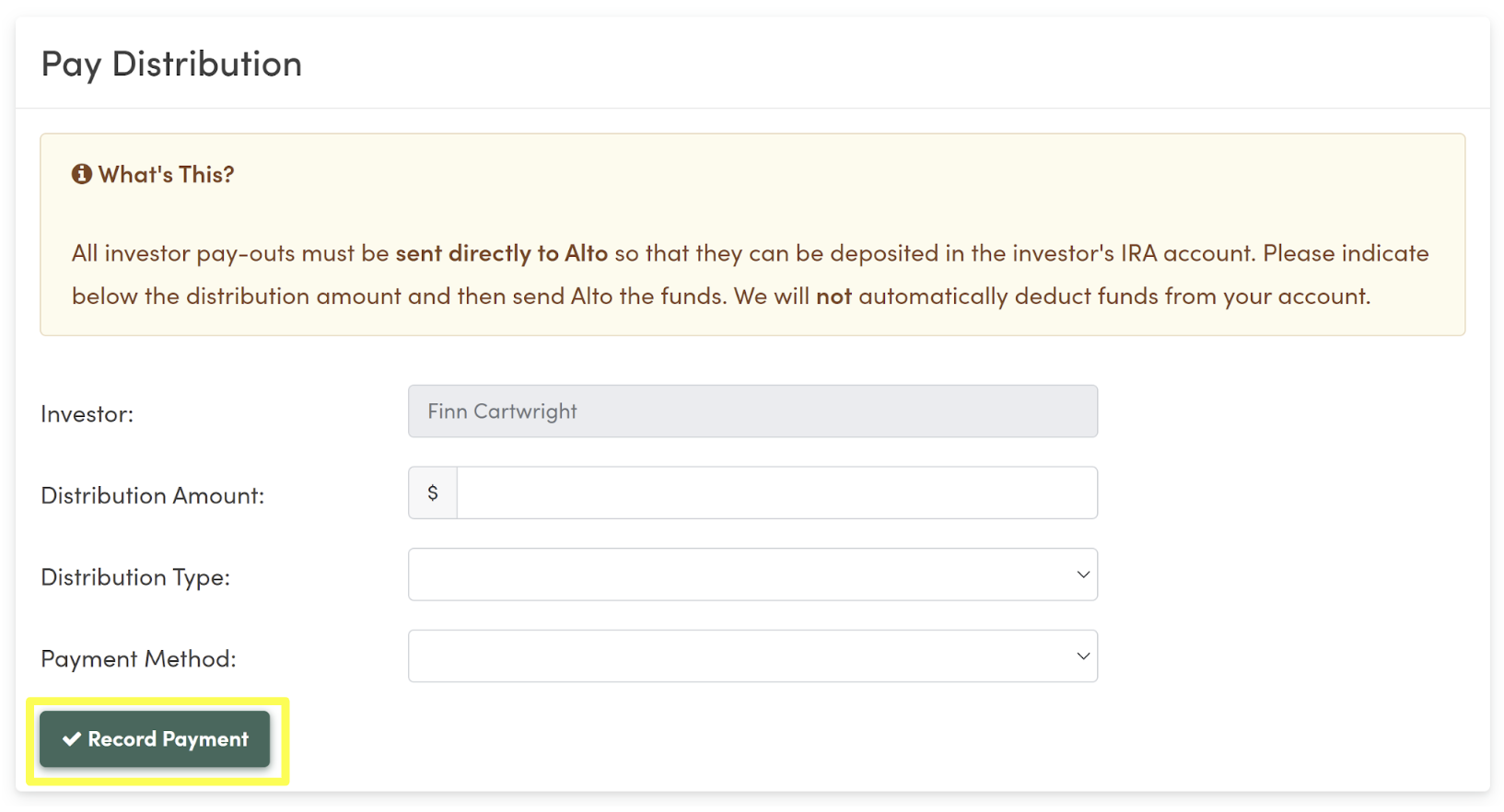Click the Payment Method chevron arrow
Image resolution: width=1504 pixels, height=812 pixels.
1083,656
